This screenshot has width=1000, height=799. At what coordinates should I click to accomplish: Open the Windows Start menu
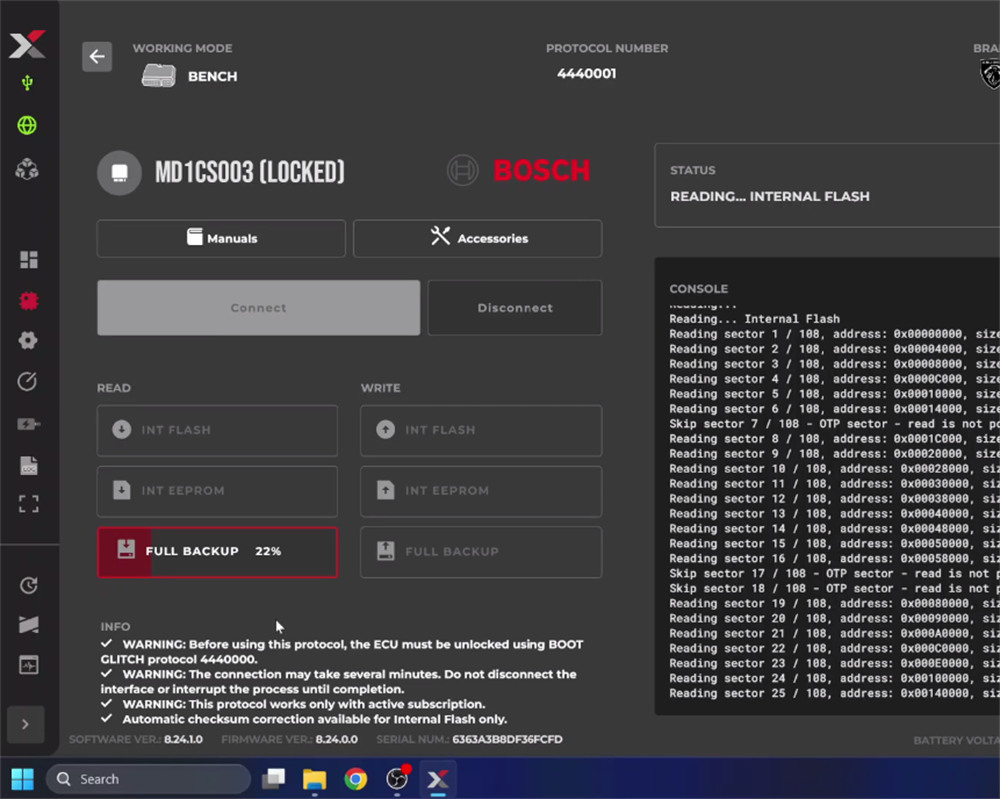coord(23,779)
